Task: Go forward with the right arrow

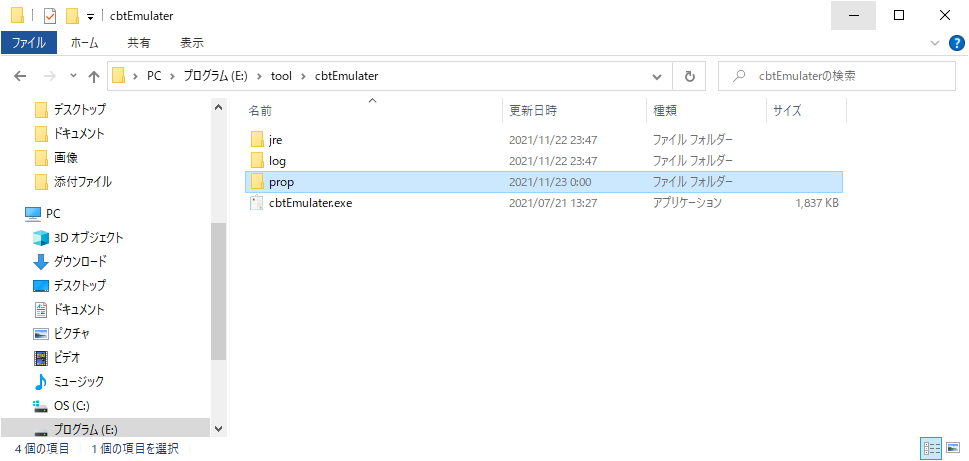Action: pos(52,76)
